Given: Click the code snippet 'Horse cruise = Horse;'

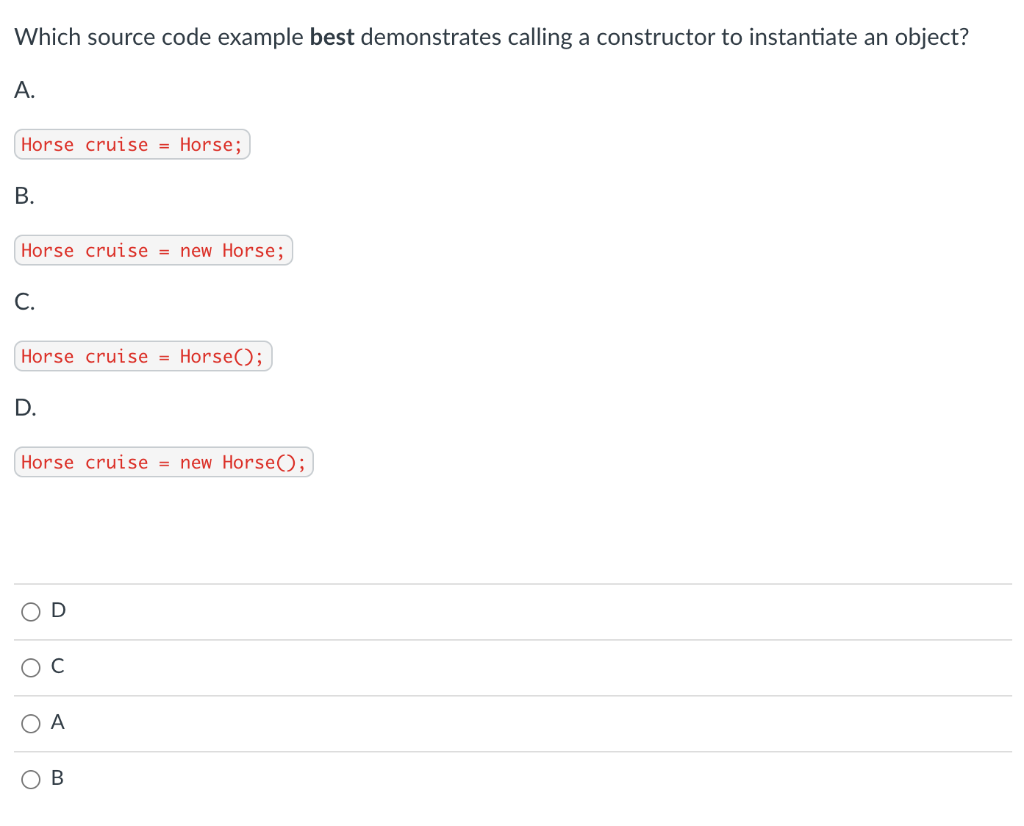Looking at the screenshot, I should pos(131,144).
